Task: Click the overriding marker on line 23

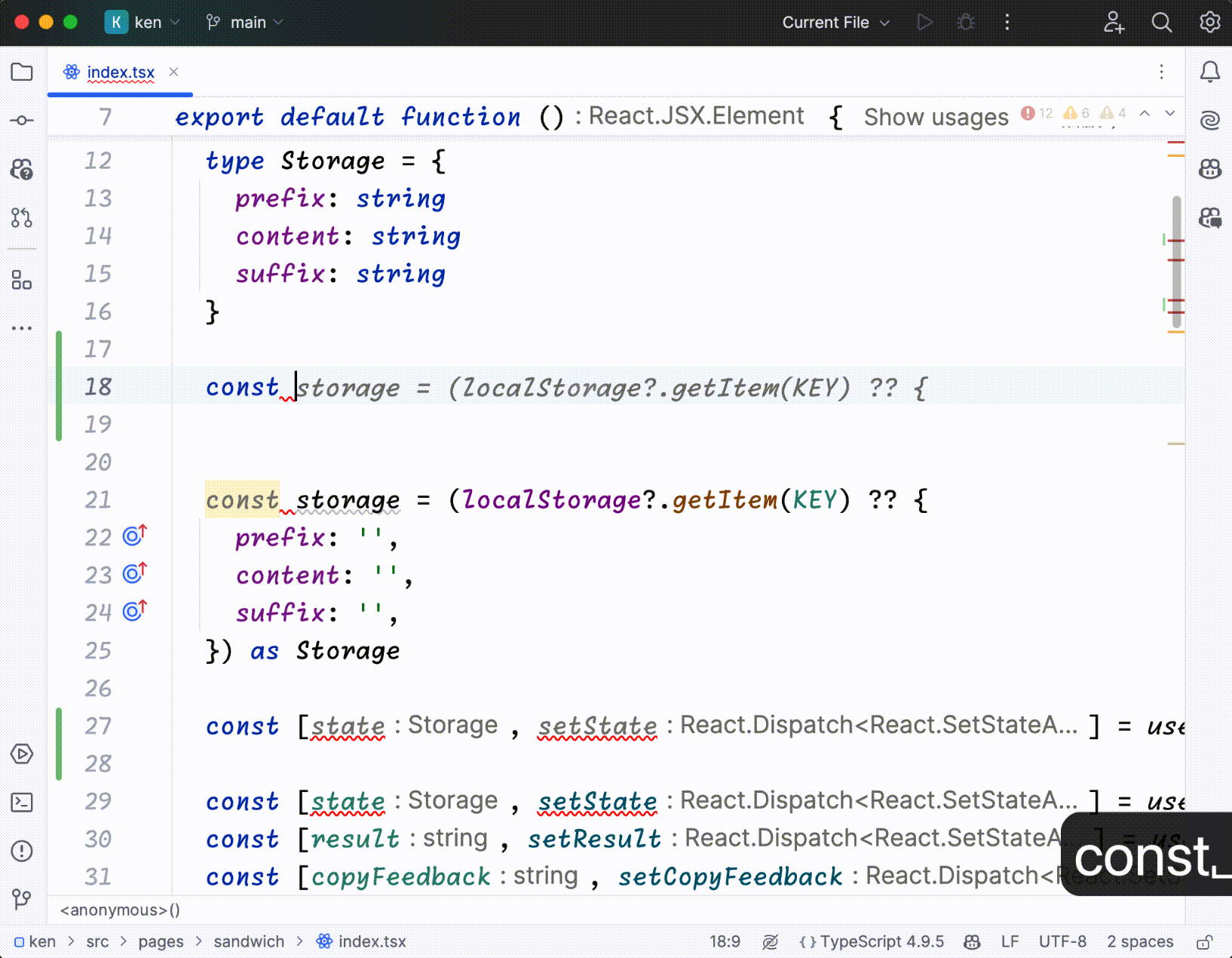Action: 135,573
